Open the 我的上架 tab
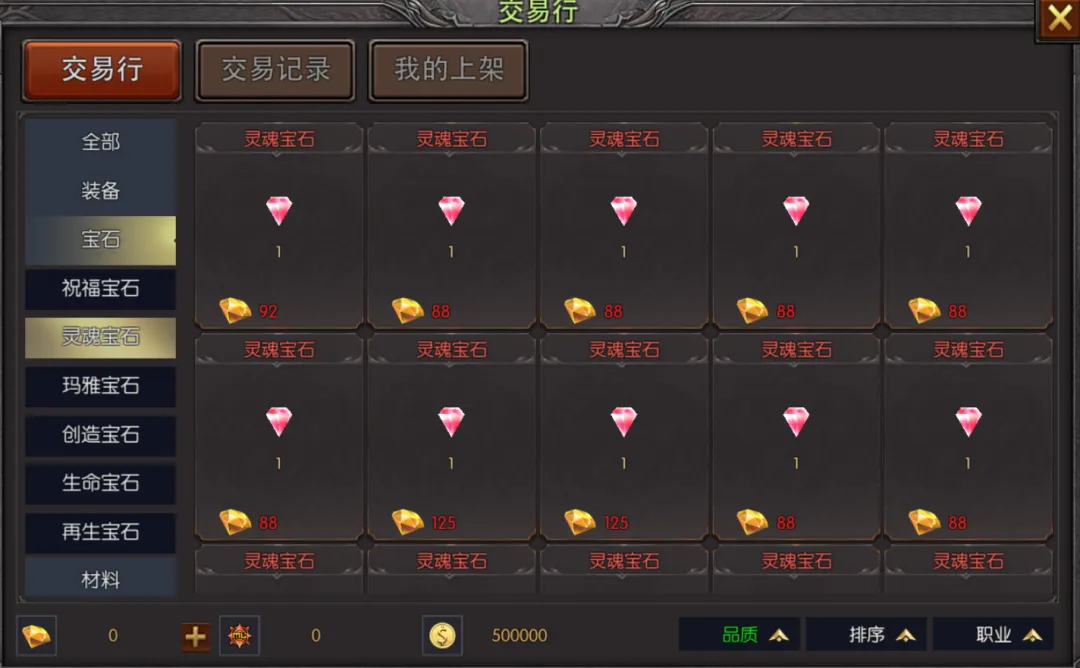 pos(448,70)
